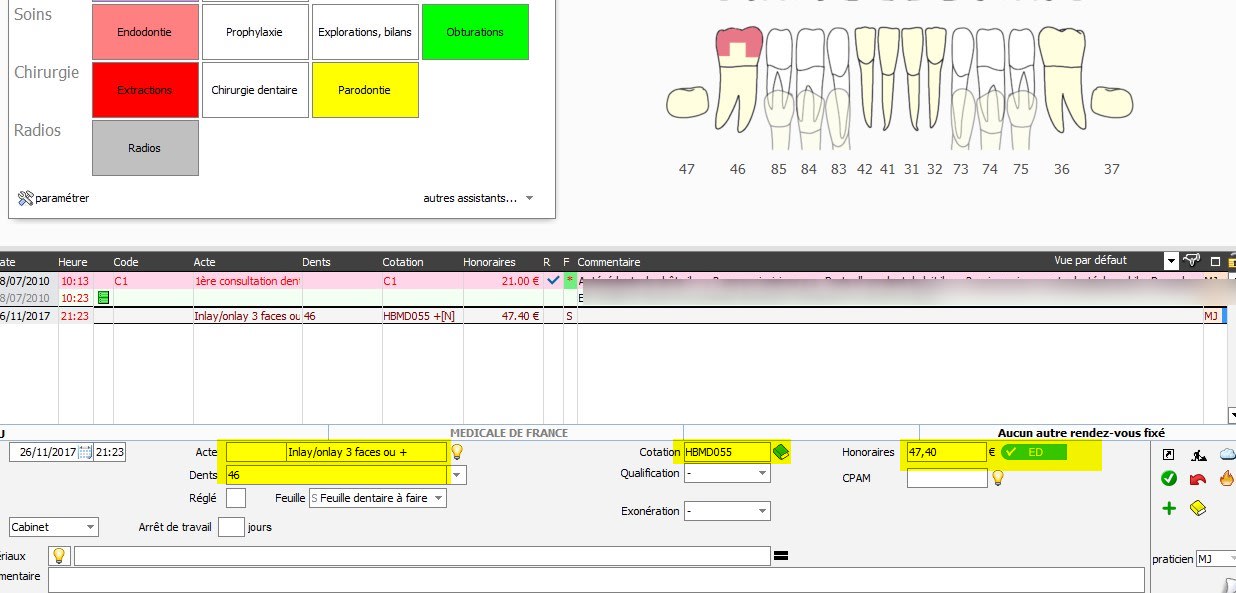Click the lightbulb beside CPAM field
This screenshot has width=1236, height=593.
997,478
